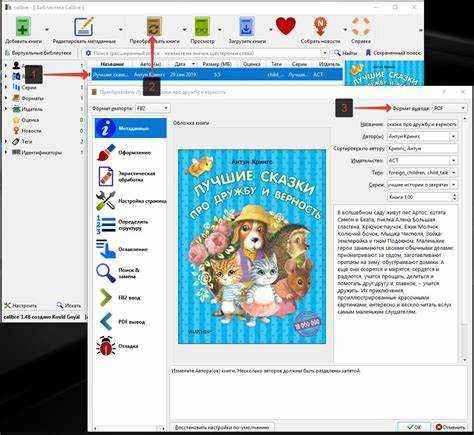Open the arrow menu beside Add books
The height and width of the screenshot is (435, 474).
(46, 30)
